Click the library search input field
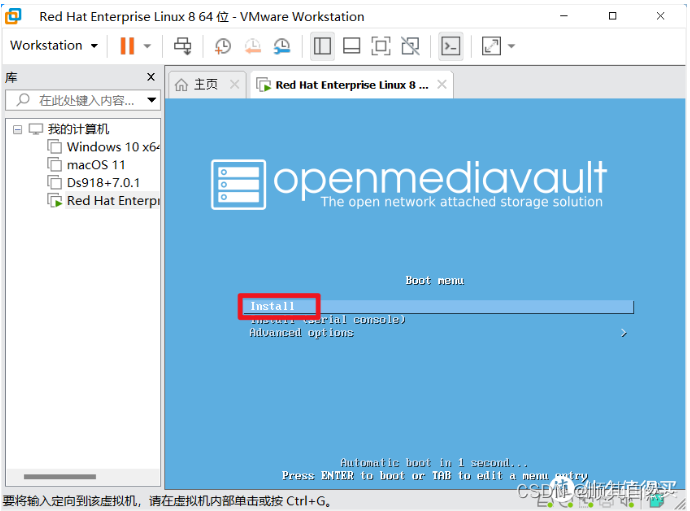 coord(83,100)
